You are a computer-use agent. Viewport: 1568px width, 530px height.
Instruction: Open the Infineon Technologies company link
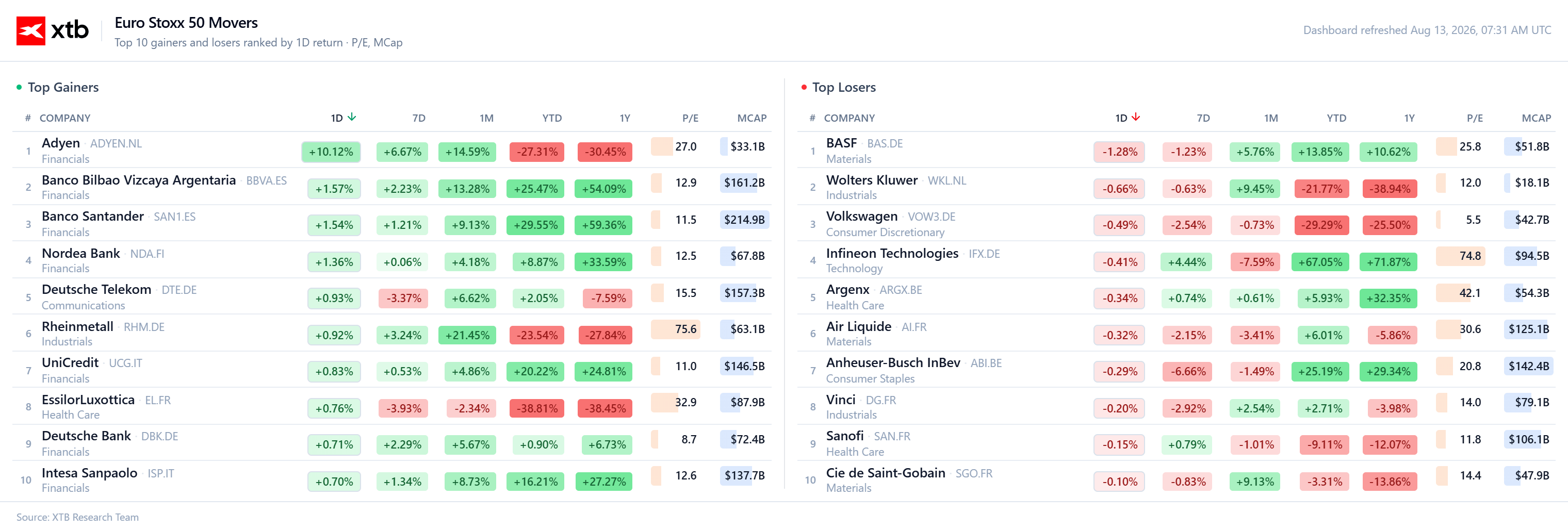[x=892, y=253]
